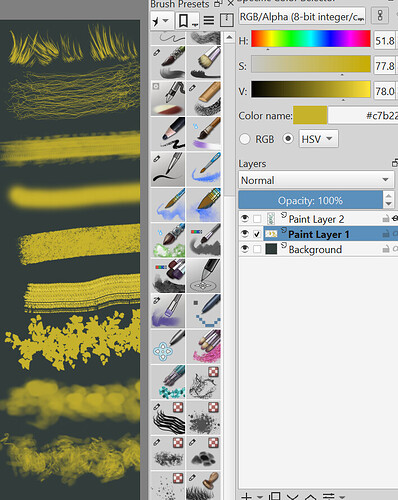Choose the flat brush with purple stroke preset
Viewport: 398px width, 500px height.
coord(168,311)
